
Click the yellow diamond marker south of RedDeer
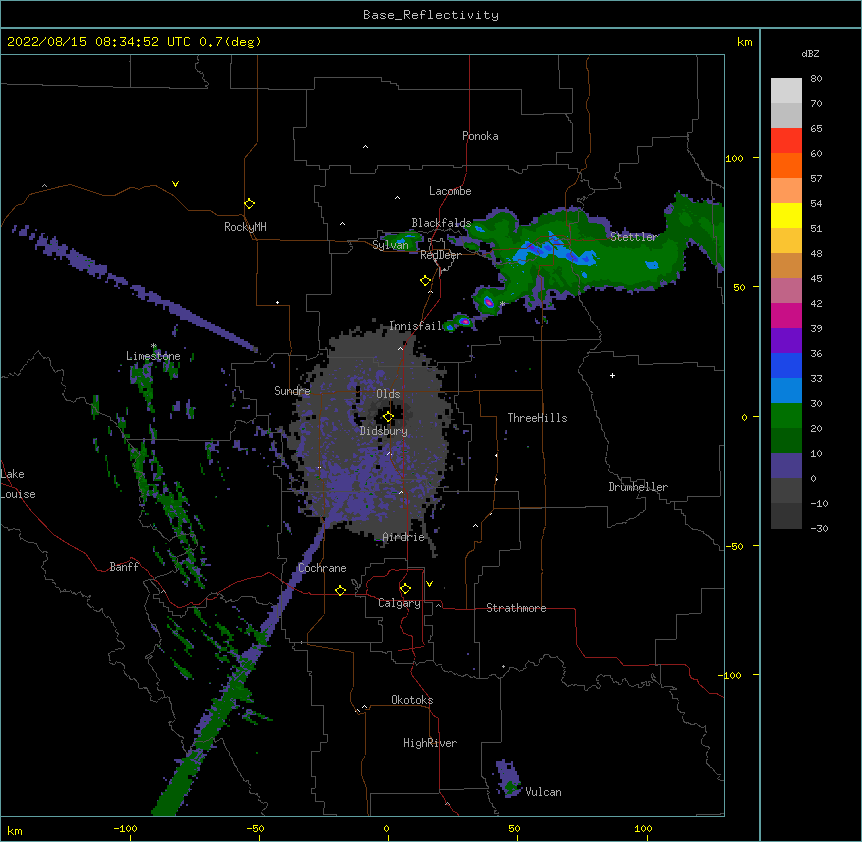(x=426, y=281)
